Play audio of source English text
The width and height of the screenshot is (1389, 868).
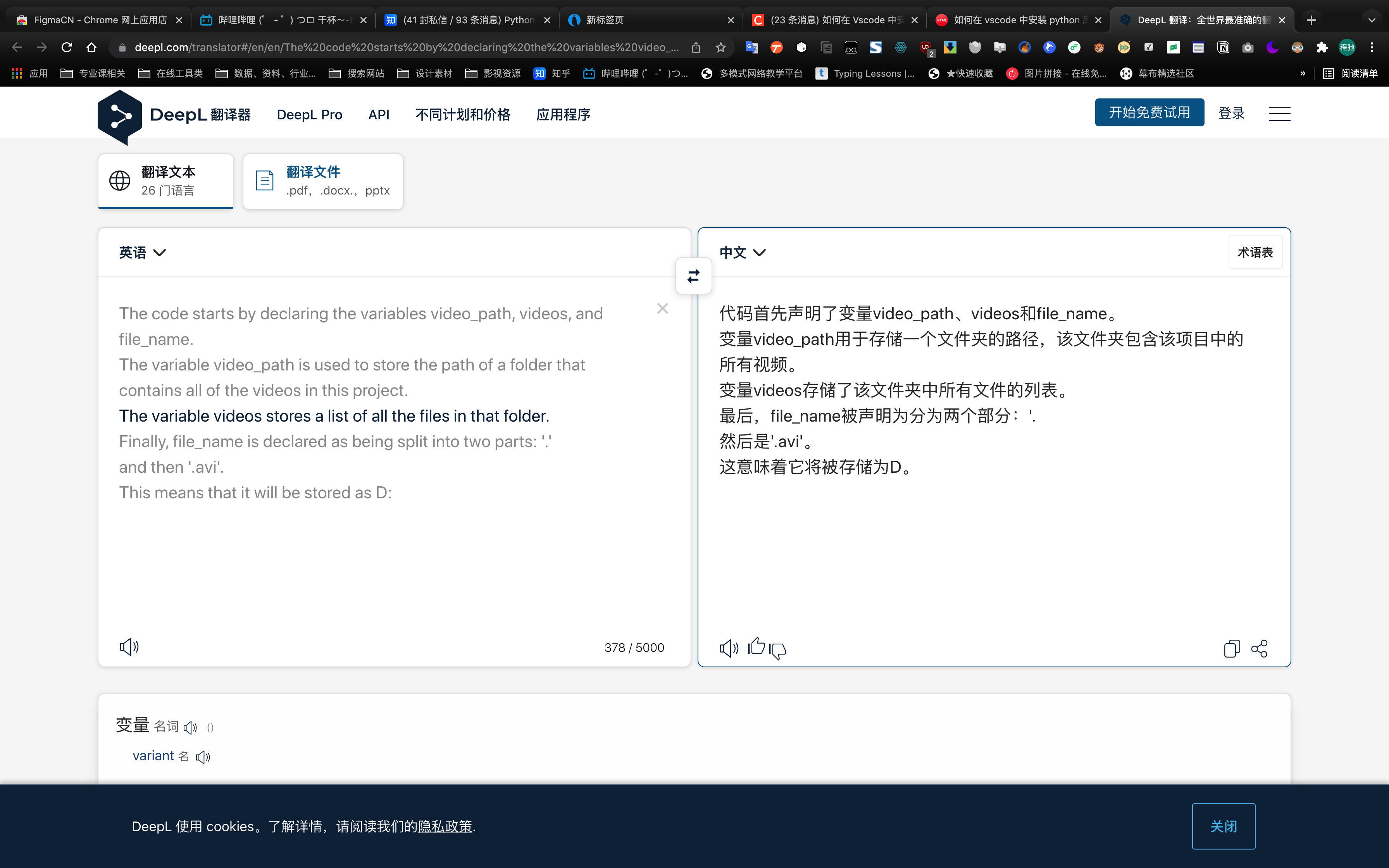coord(129,647)
